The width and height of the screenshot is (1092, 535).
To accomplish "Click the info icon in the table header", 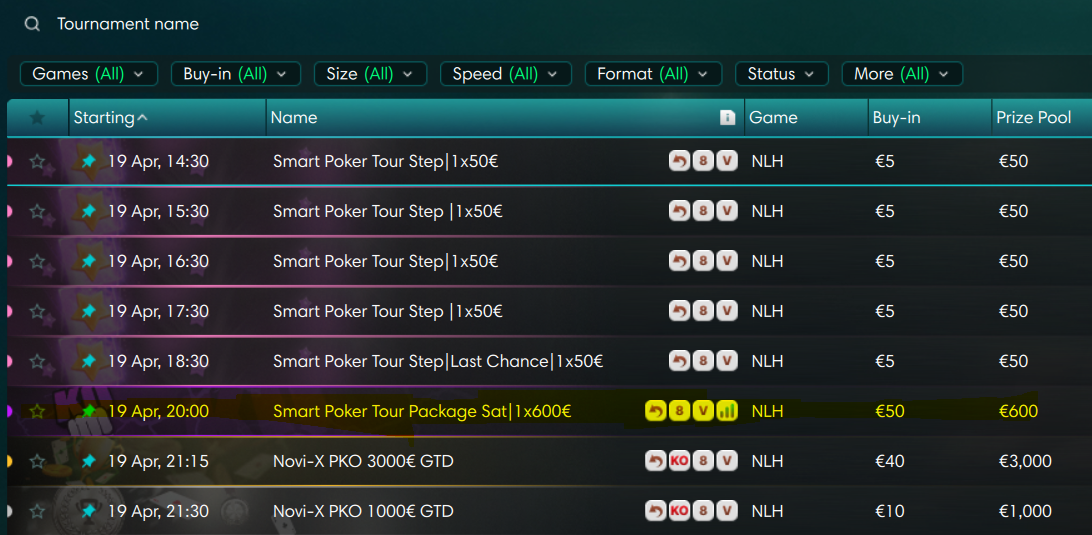I will click(x=727, y=118).
